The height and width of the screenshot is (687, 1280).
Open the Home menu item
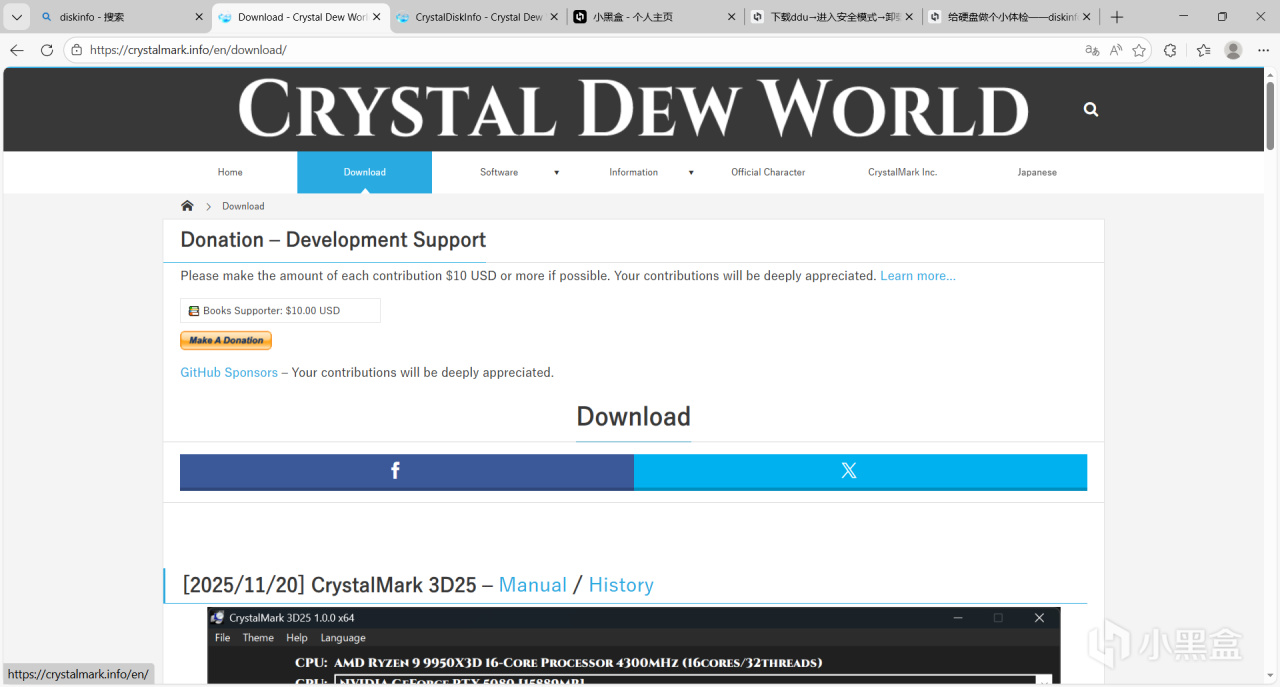[x=230, y=172]
